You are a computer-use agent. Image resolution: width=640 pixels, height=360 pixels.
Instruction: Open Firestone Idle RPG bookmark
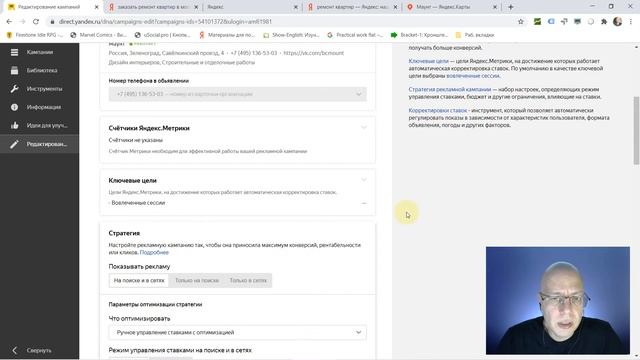(34, 35)
